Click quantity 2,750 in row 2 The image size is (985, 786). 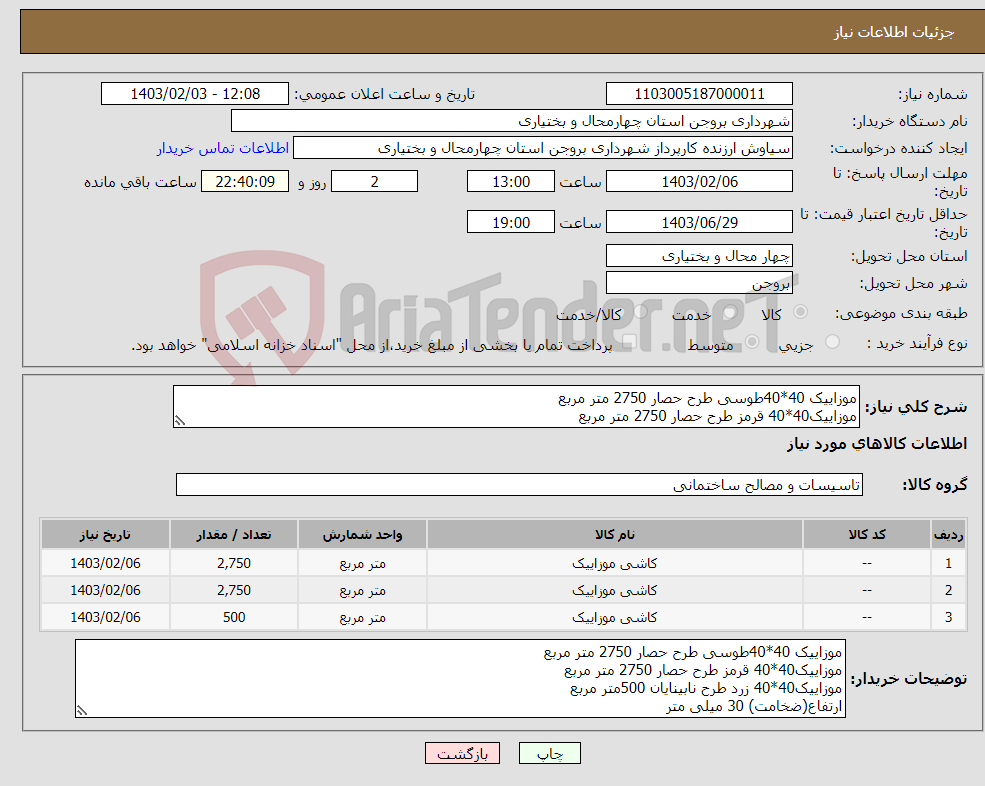coord(234,591)
